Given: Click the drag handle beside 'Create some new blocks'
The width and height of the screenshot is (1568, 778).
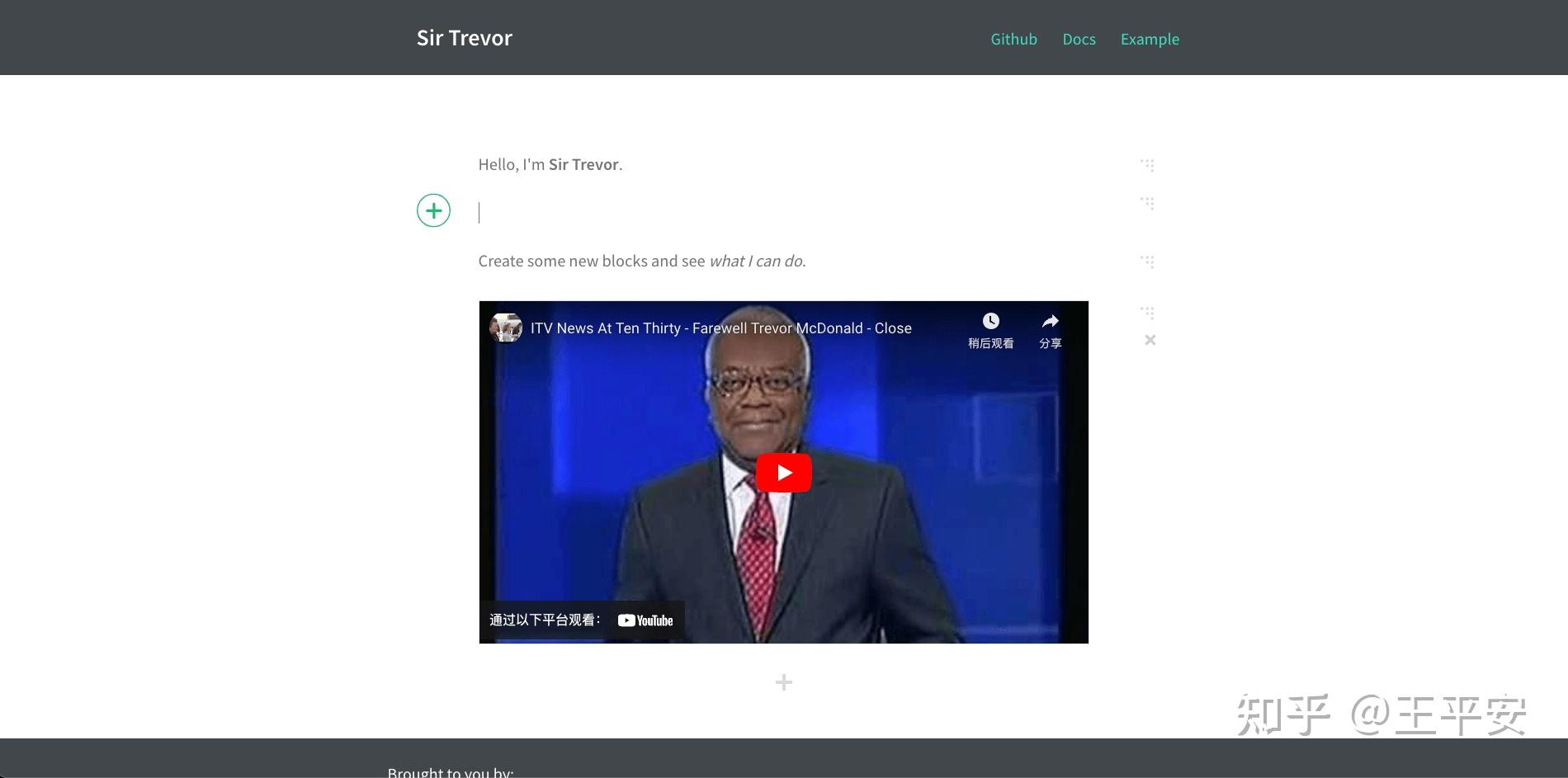Looking at the screenshot, I should tap(1147, 262).
